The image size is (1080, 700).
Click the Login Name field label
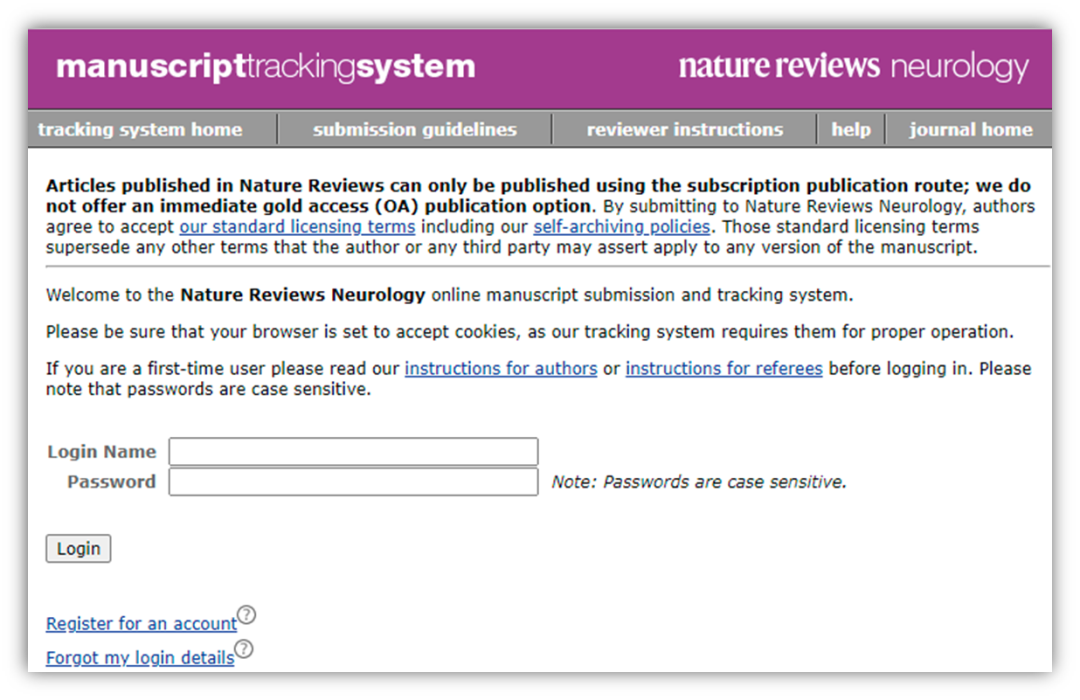coord(102,452)
